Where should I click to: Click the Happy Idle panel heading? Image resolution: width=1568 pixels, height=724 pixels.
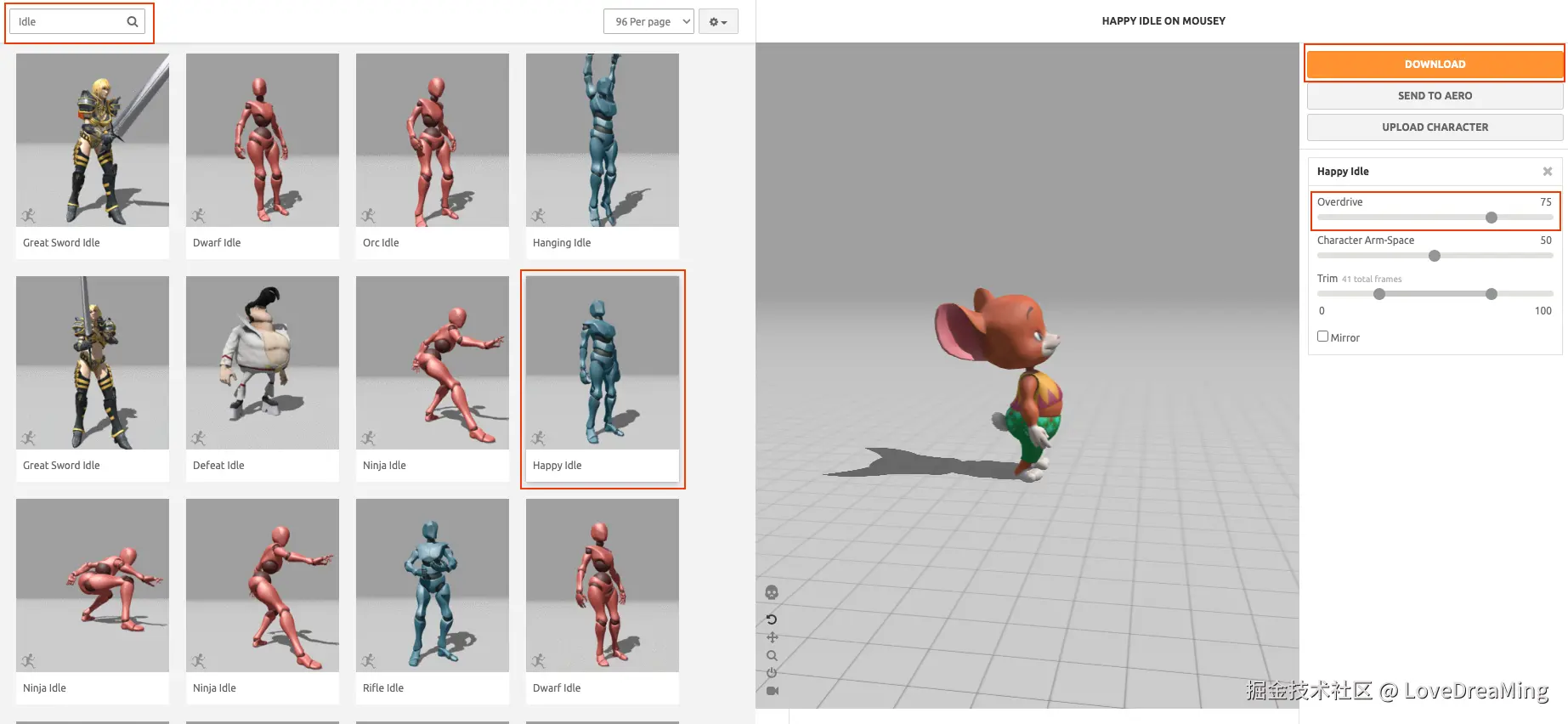[x=1343, y=172]
